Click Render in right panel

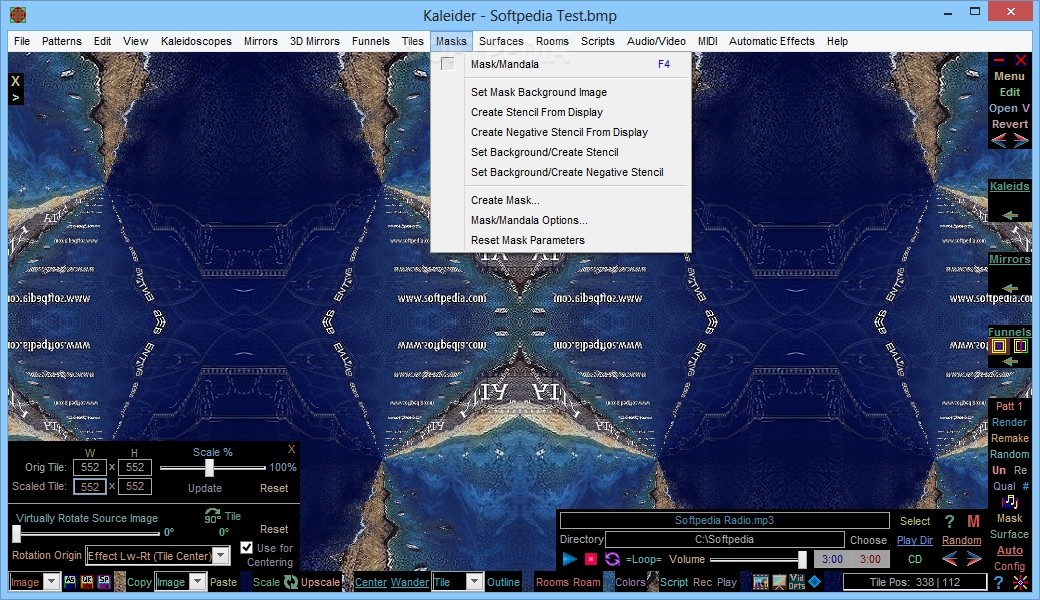pos(1009,422)
